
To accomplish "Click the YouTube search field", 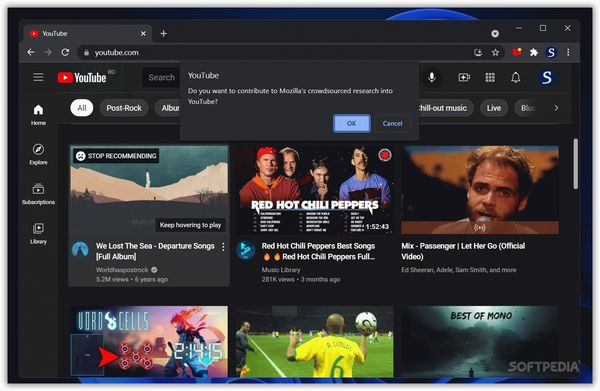I will (161, 78).
